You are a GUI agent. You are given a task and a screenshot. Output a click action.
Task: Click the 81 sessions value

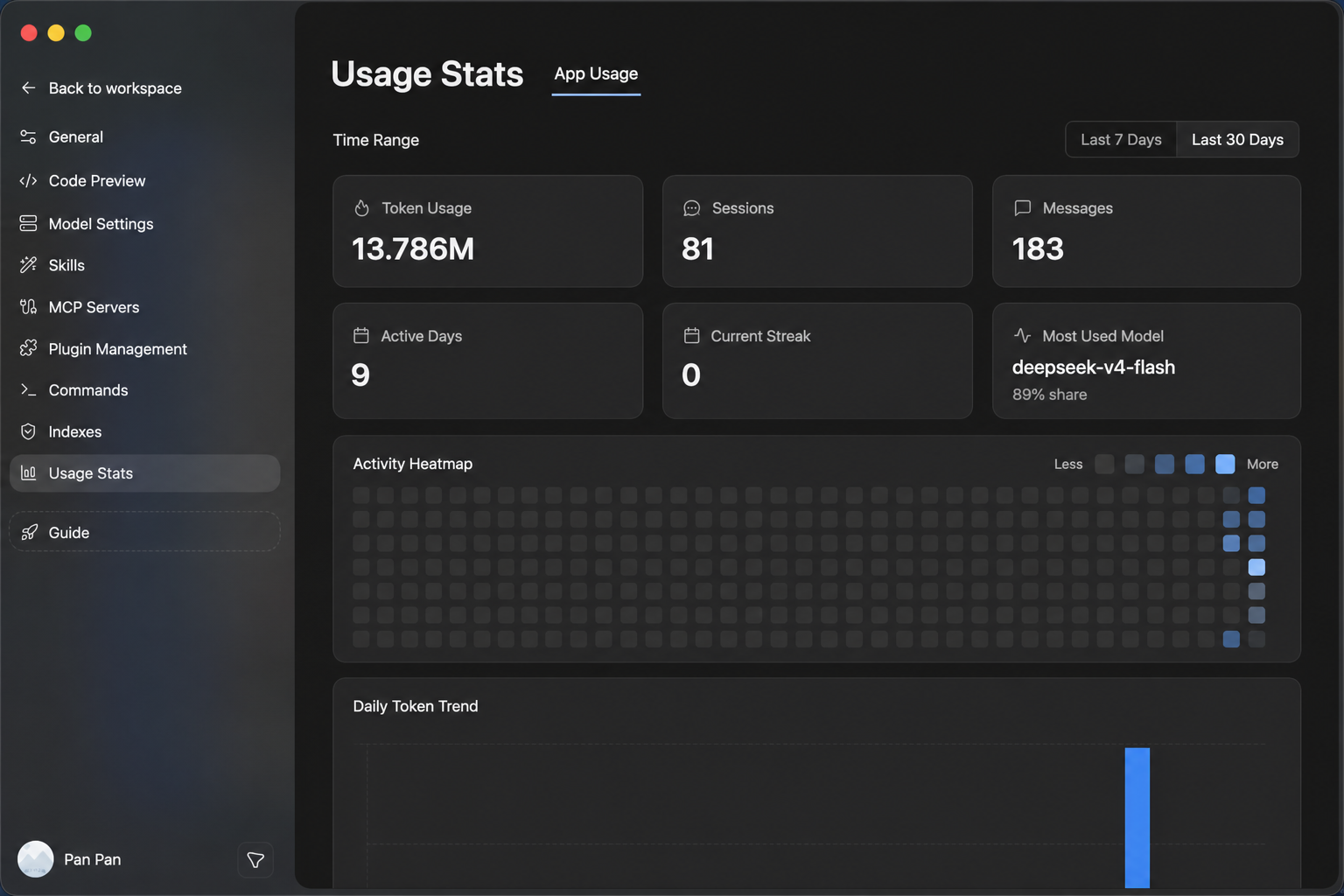coord(698,249)
